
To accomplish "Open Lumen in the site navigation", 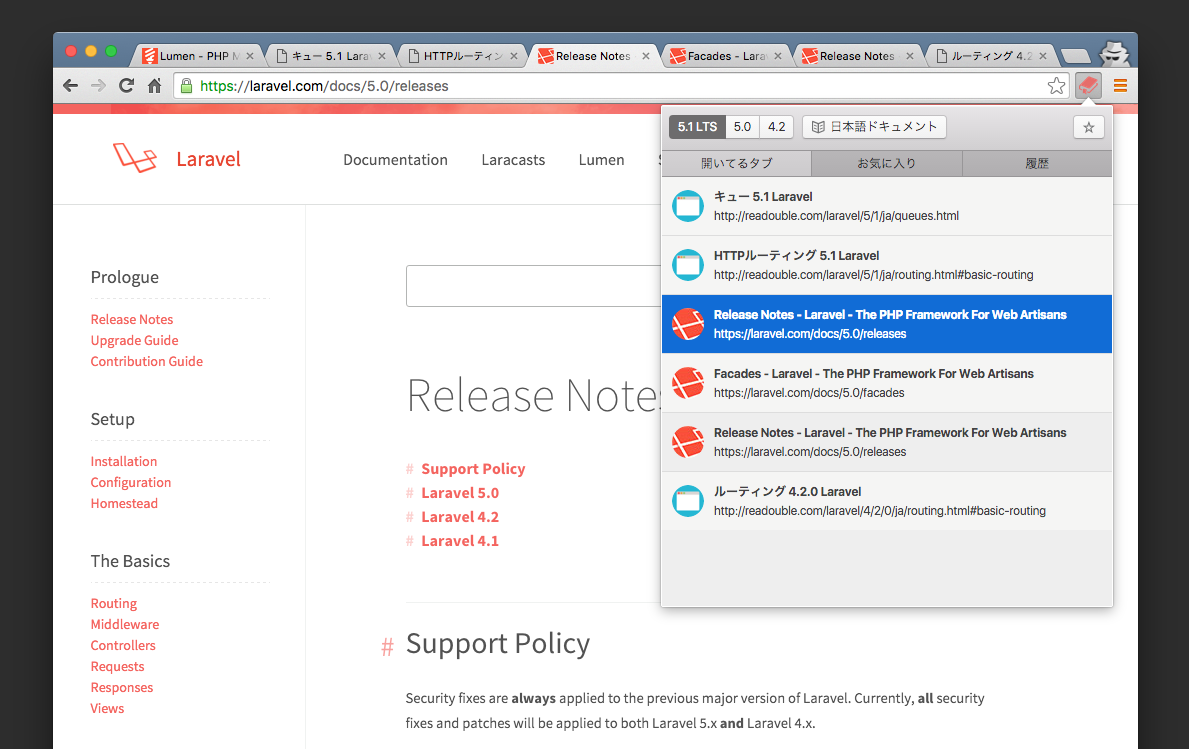I will pyautogui.click(x=601, y=160).
